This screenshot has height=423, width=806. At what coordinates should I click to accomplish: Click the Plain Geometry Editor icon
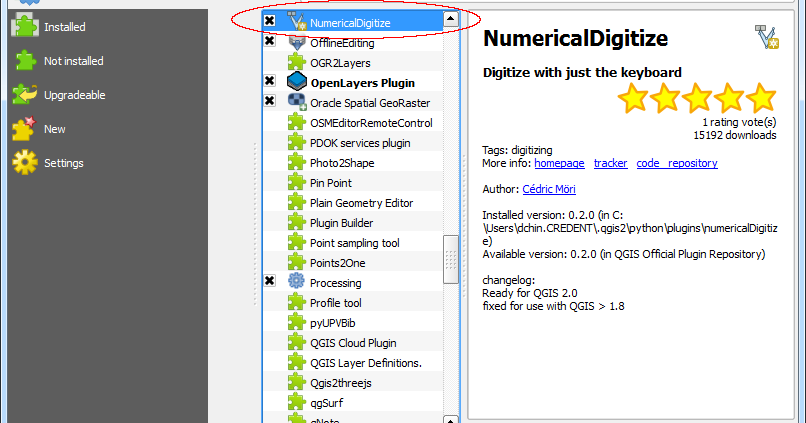[297, 203]
